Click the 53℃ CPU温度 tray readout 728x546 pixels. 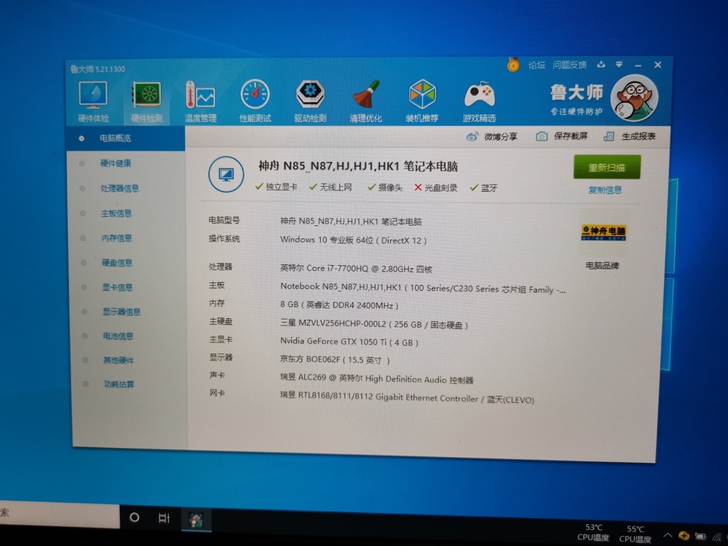[593, 533]
